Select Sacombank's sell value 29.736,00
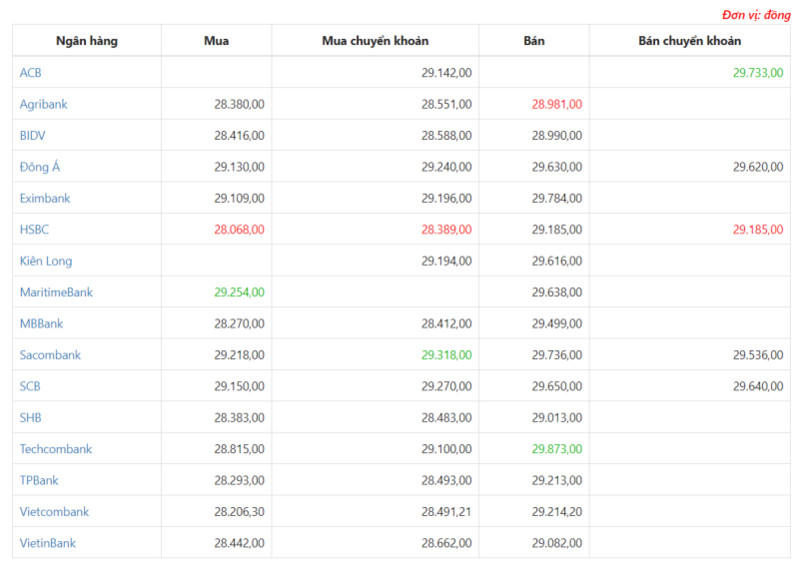The height and width of the screenshot is (563, 799). click(x=557, y=355)
